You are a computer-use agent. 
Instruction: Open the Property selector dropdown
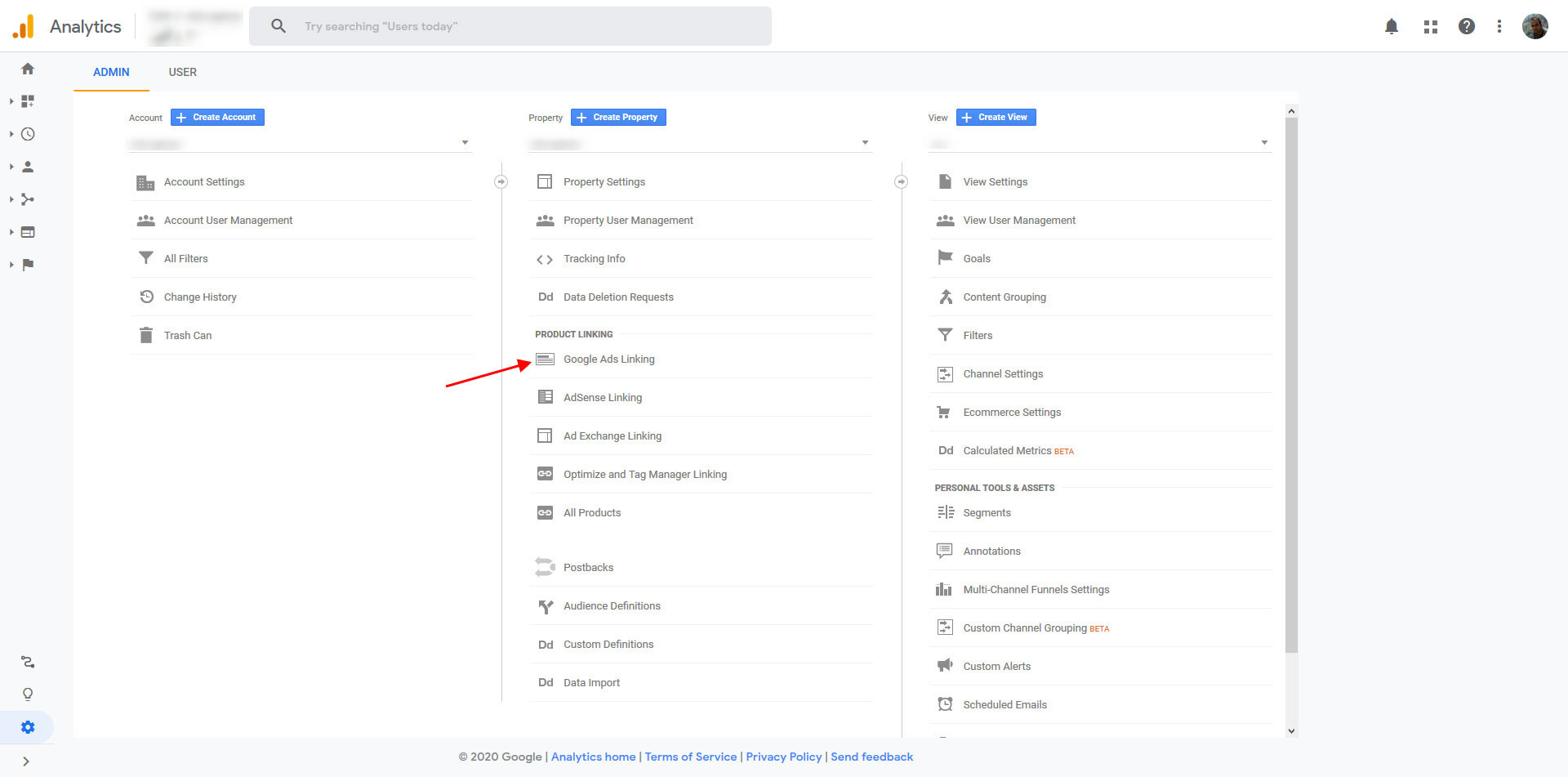tap(700, 143)
